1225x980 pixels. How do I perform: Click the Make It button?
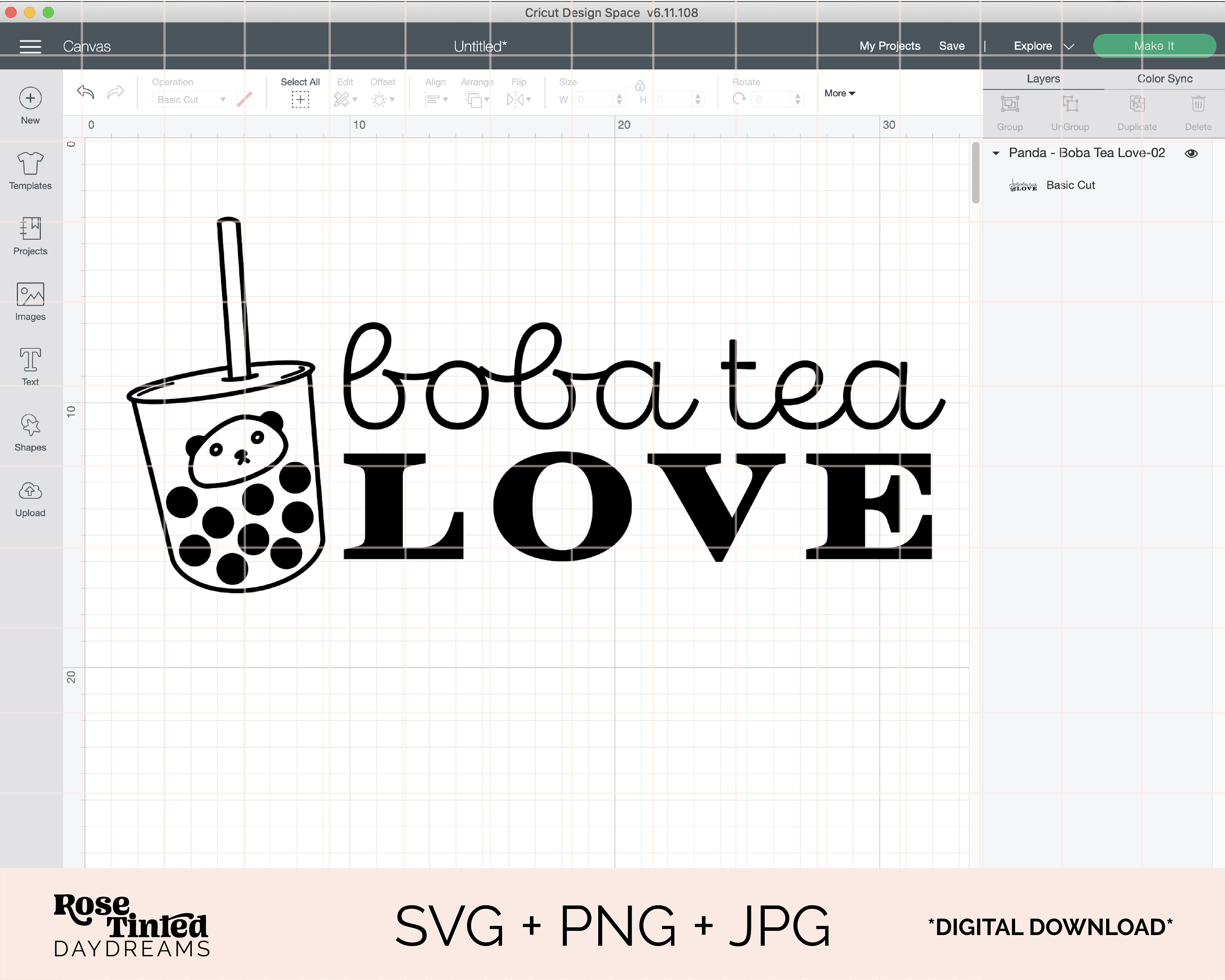[1154, 45]
